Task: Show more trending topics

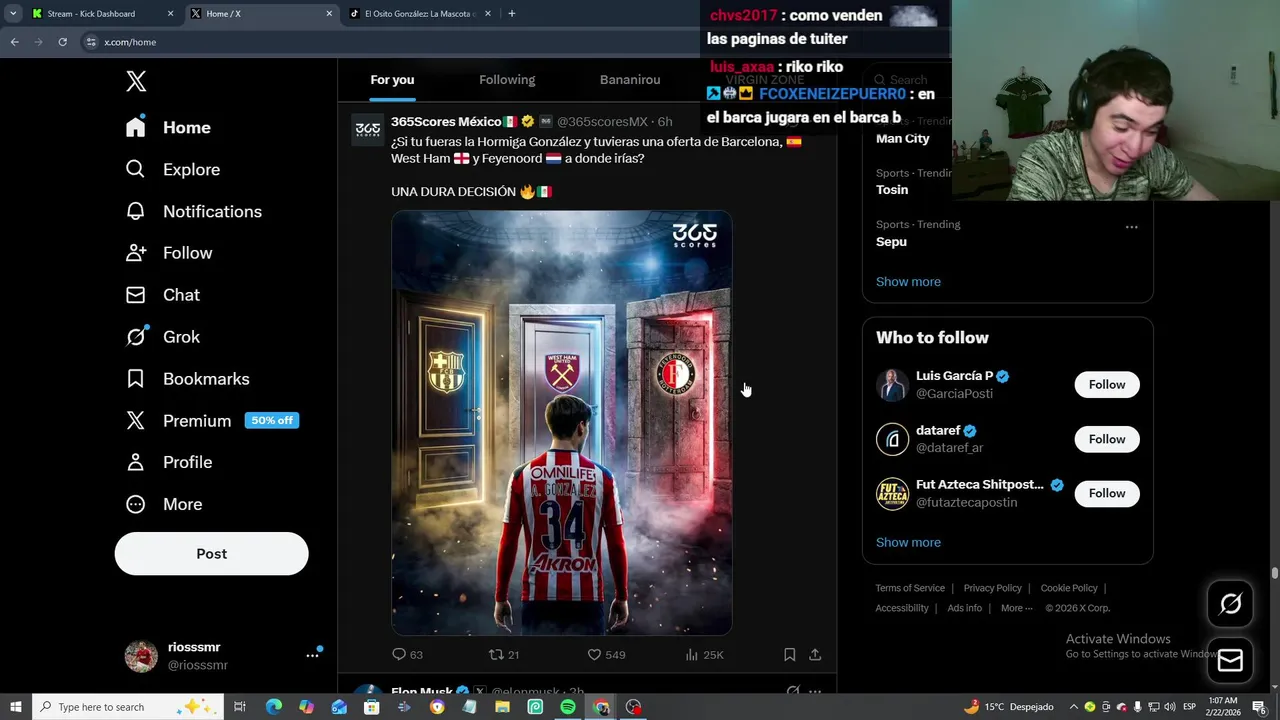Action: click(x=908, y=282)
